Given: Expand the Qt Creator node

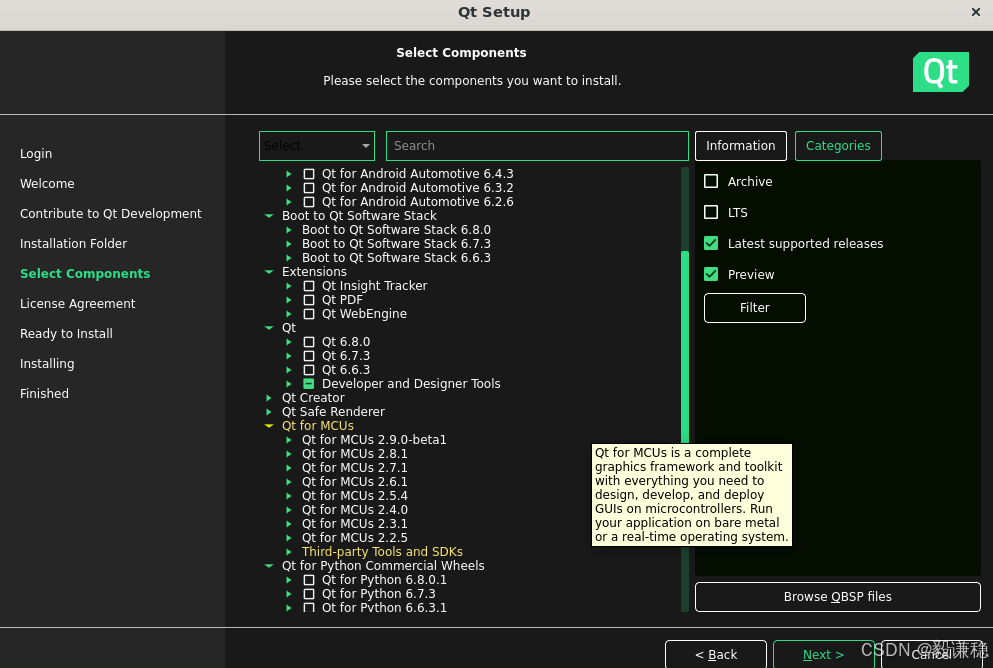Looking at the screenshot, I should pyautogui.click(x=269, y=398).
